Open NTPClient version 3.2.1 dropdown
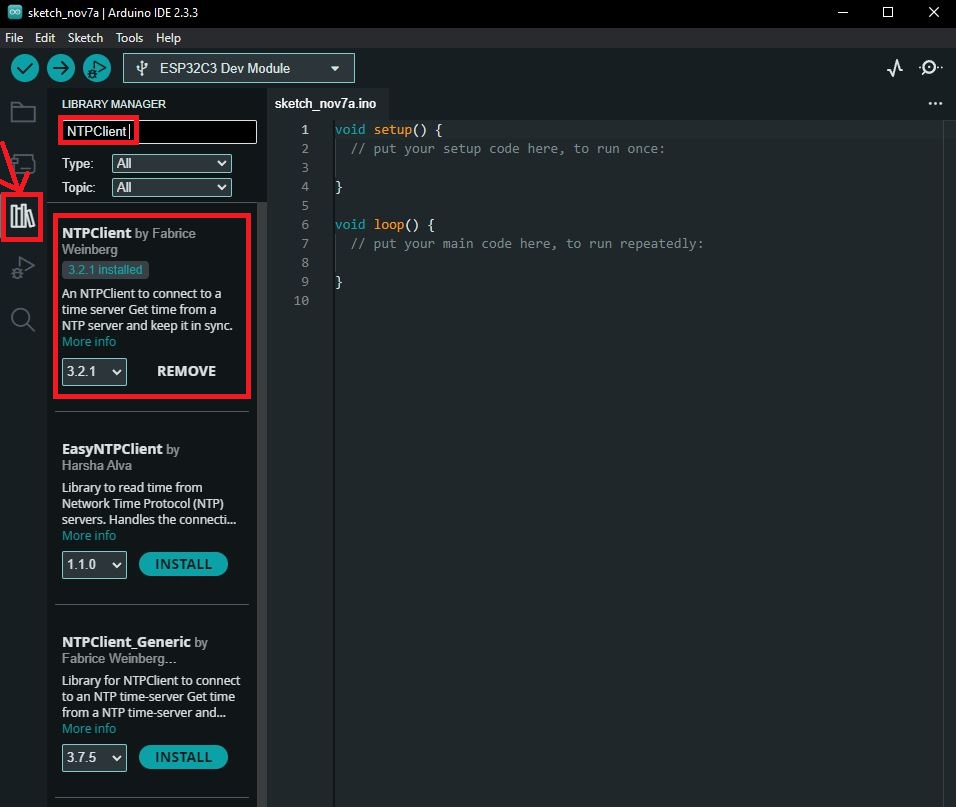Viewport: 956px width, 807px height. (94, 371)
